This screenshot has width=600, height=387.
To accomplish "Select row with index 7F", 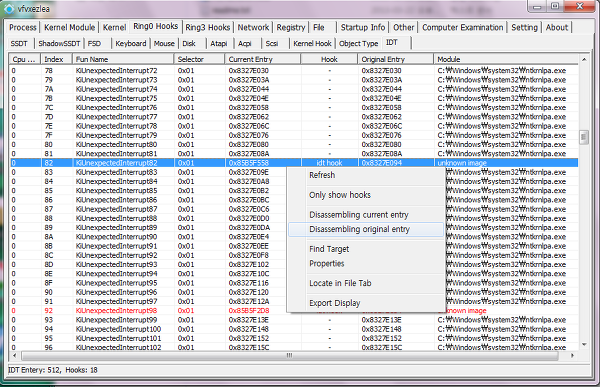I will tap(294, 135).
